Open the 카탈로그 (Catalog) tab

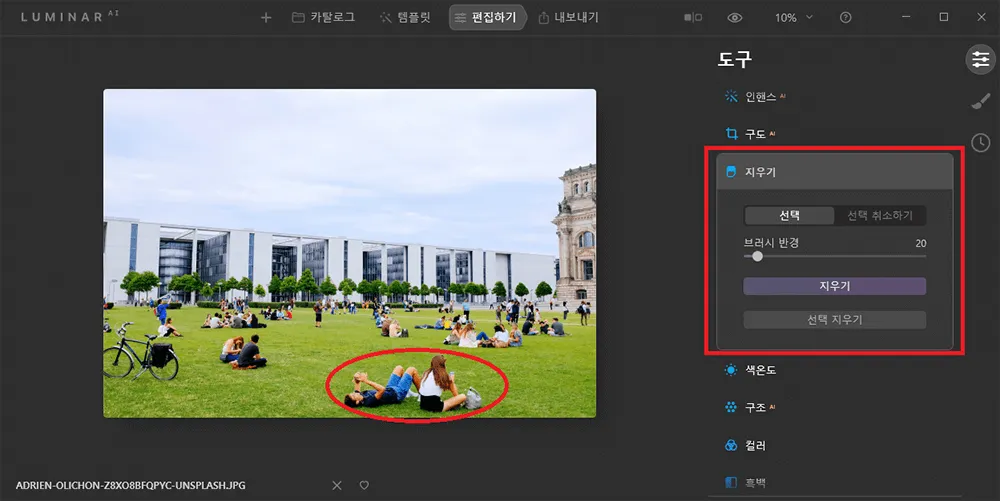323,18
